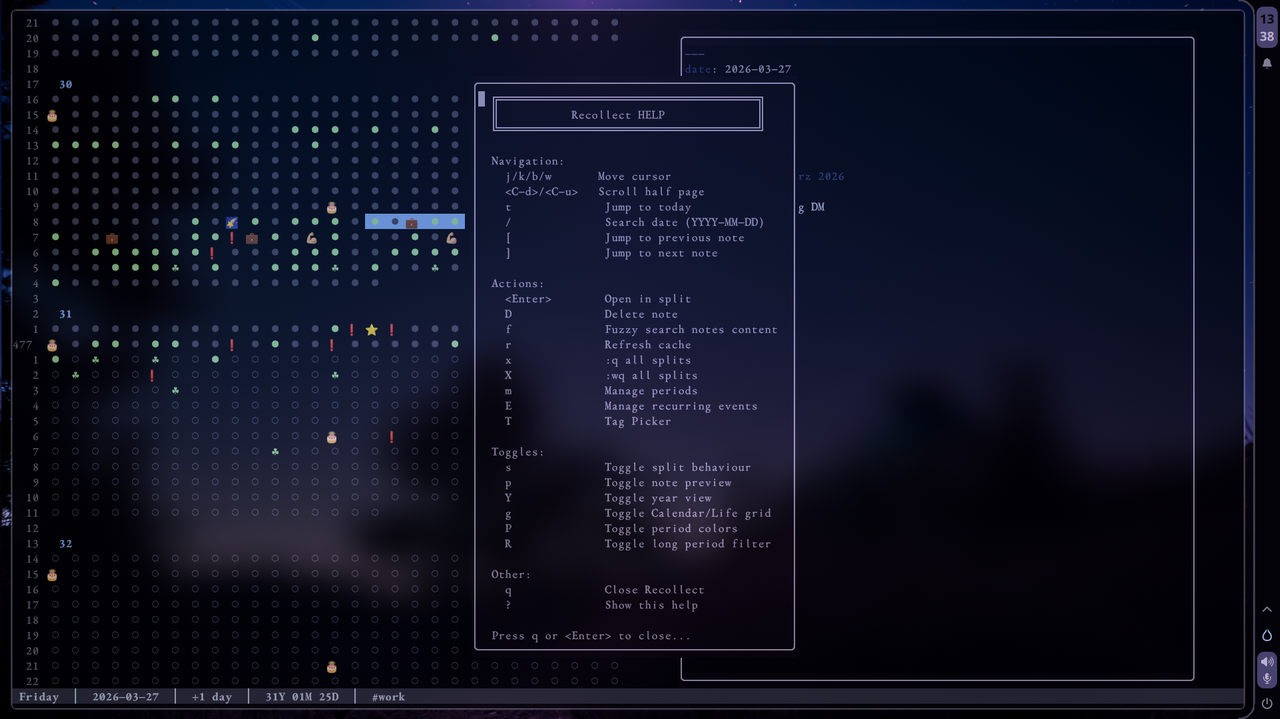
Task: Expand the tray chevron in the side bar
Action: 1267,609
